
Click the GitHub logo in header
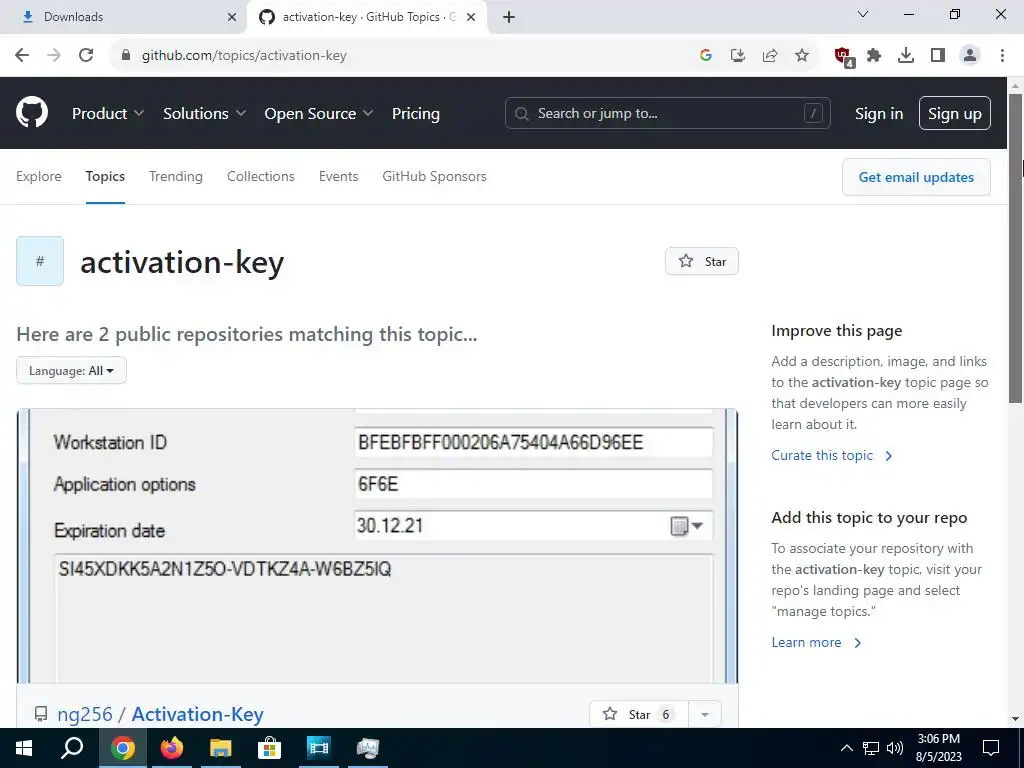click(32, 112)
